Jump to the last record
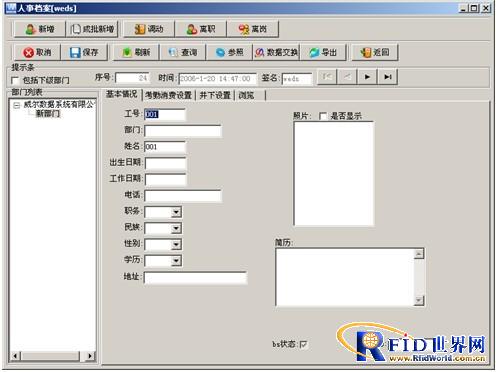The width and height of the screenshot is (496, 372). point(387,77)
